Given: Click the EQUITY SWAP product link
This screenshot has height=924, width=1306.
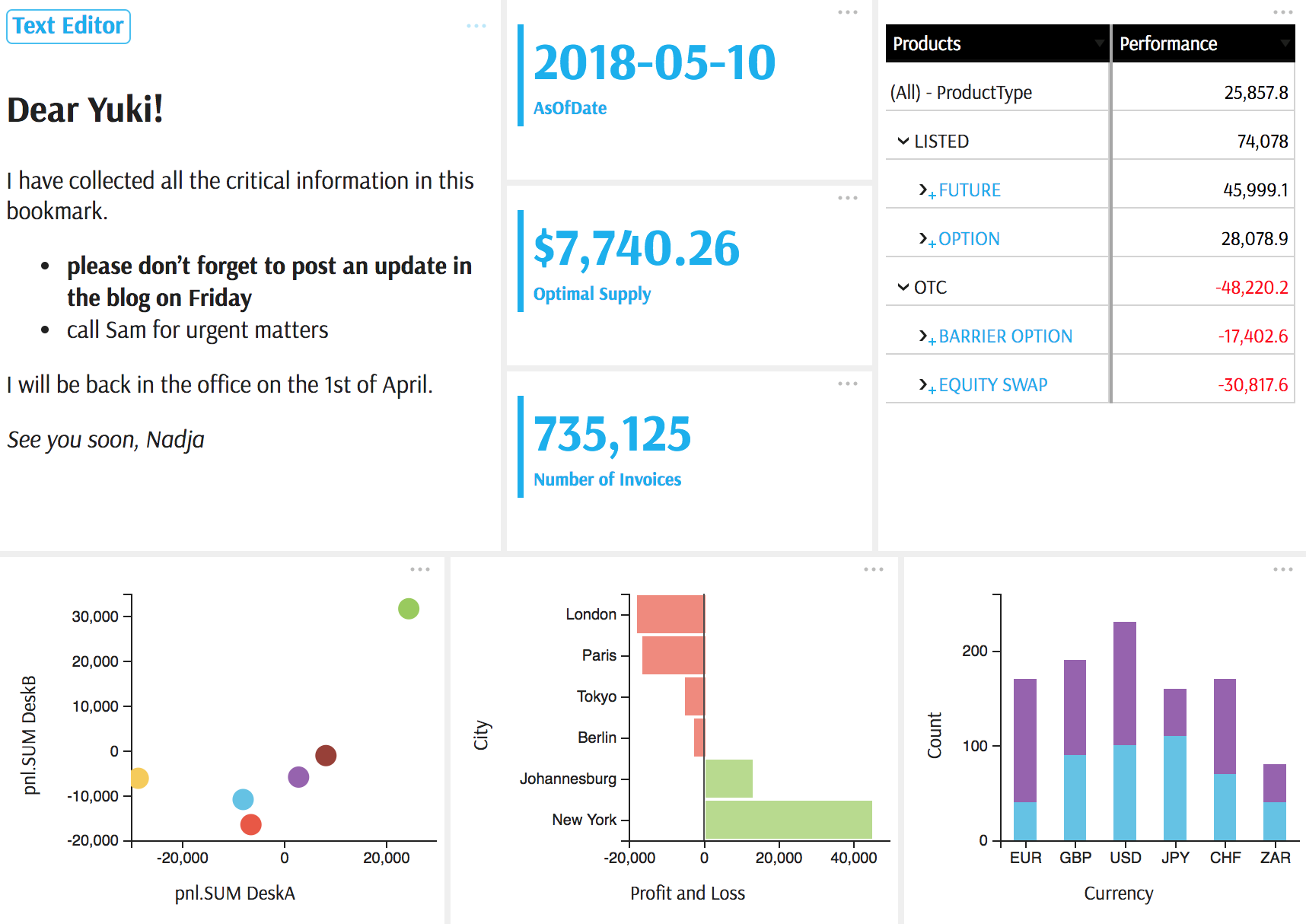Looking at the screenshot, I should point(993,385).
